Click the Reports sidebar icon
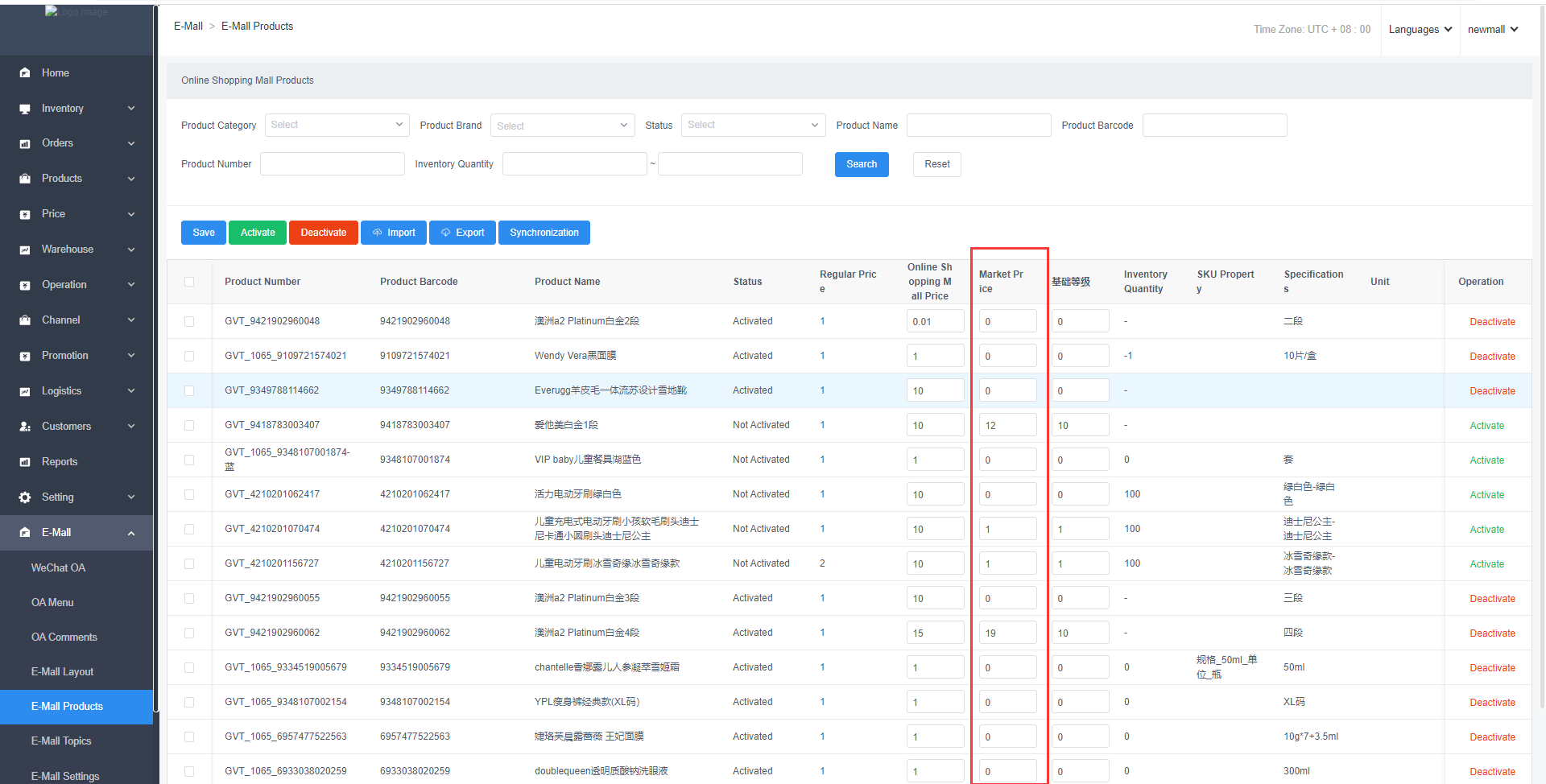Image resolution: width=1546 pixels, height=784 pixels. pos(25,462)
